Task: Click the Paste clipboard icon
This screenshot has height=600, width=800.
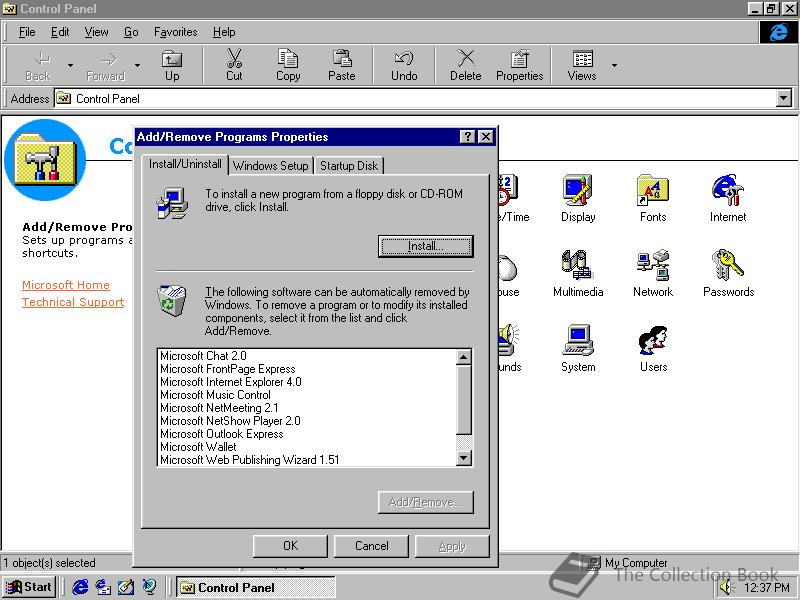Action: [x=342, y=59]
